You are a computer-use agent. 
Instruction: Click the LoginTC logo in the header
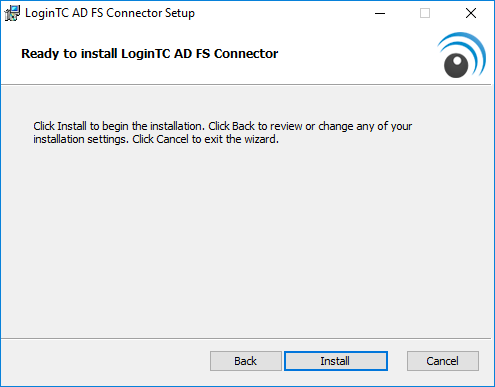pos(462,55)
